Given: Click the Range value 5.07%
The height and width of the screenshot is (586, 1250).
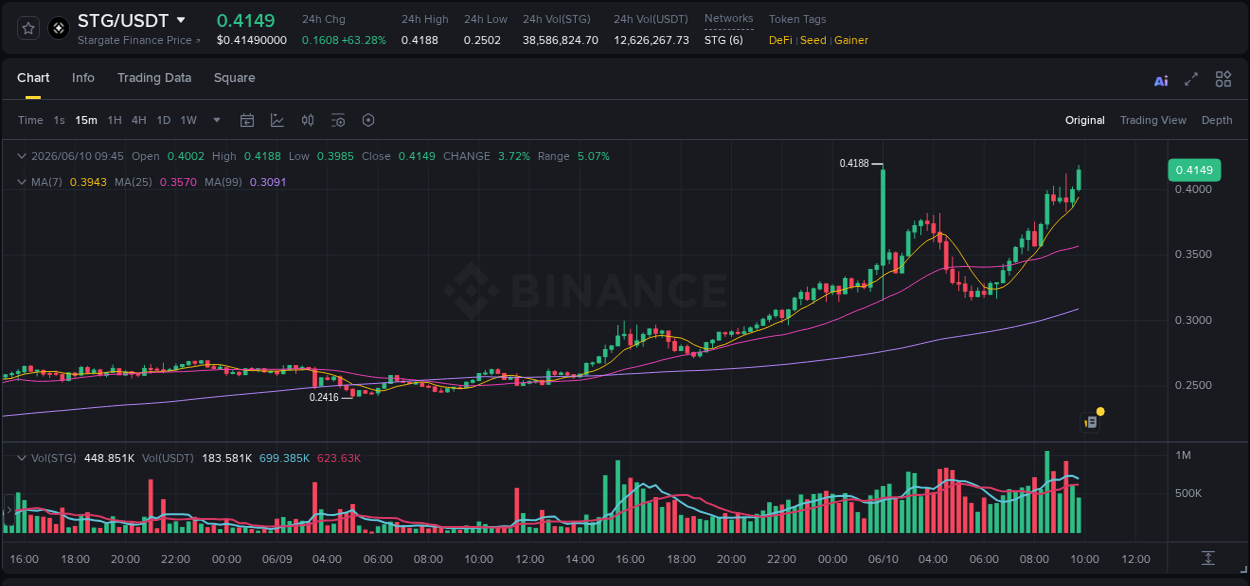Looking at the screenshot, I should (x=593, y=156).
